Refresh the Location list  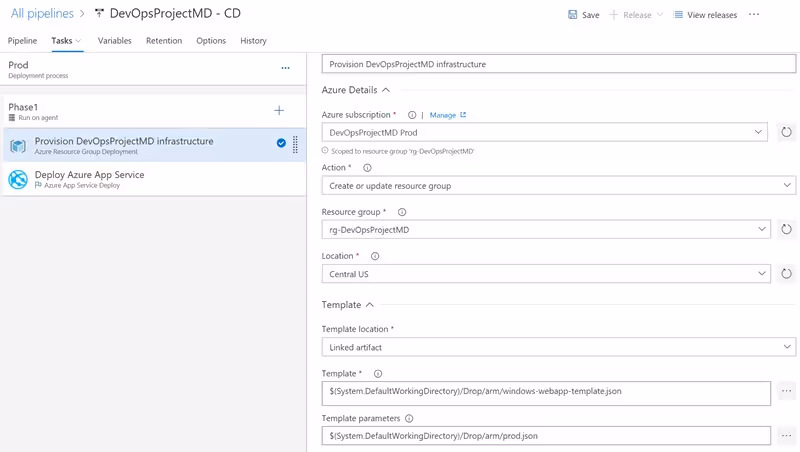(786, 274)
